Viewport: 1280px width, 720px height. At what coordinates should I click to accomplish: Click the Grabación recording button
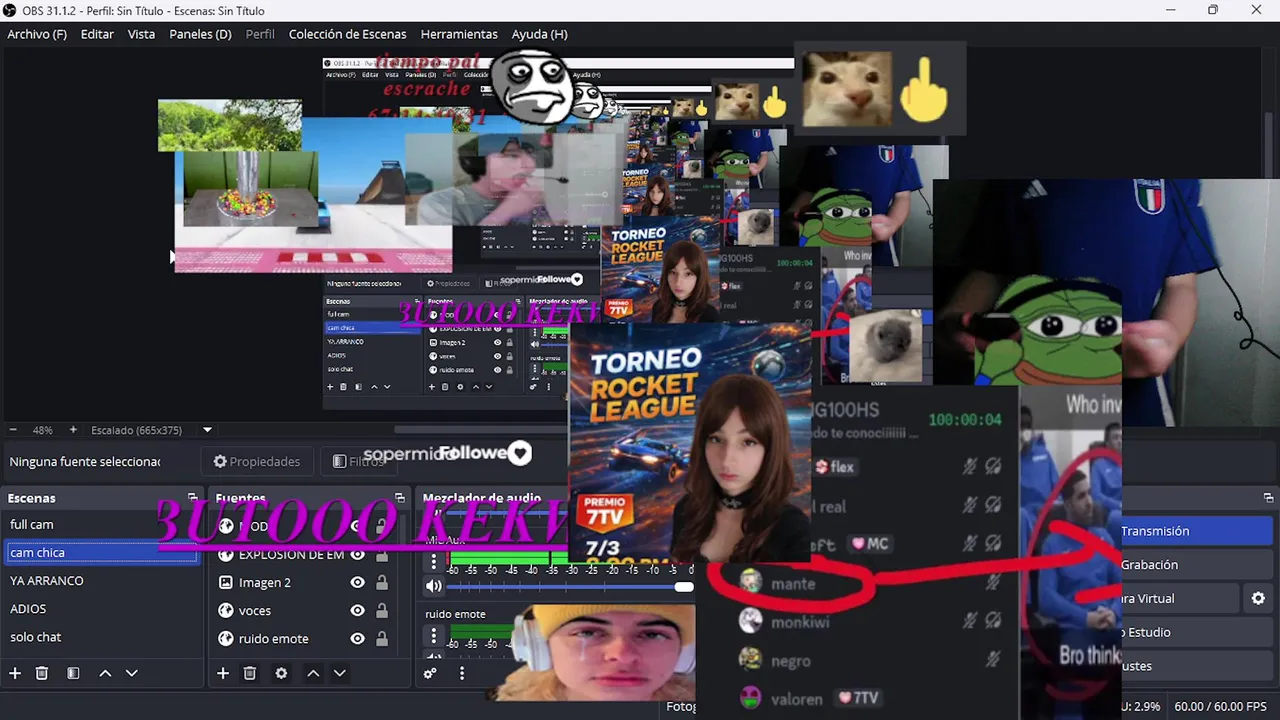pyautogui.click(x=1196, y=565)
